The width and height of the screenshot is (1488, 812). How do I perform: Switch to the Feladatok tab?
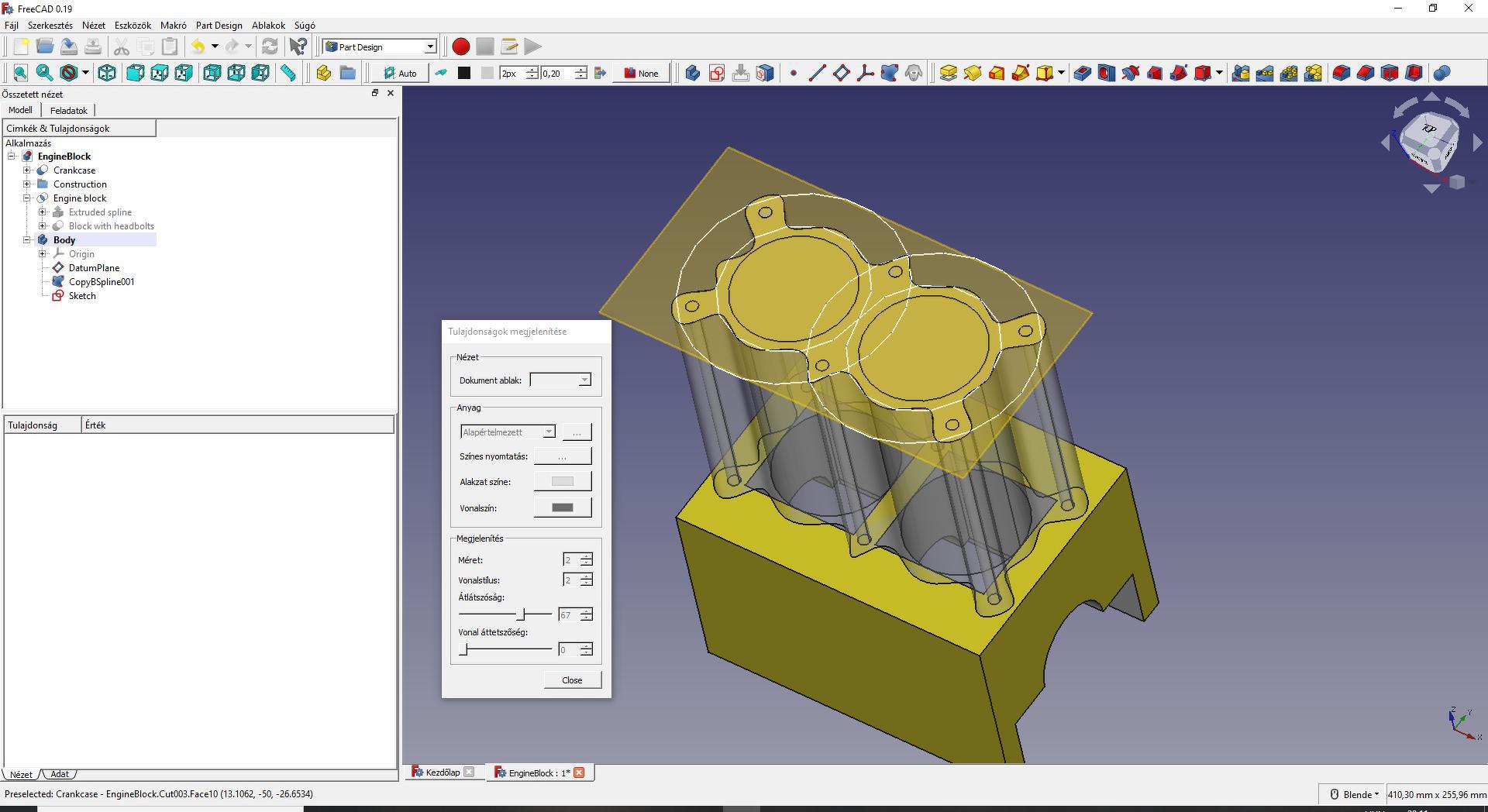(69, 111)
